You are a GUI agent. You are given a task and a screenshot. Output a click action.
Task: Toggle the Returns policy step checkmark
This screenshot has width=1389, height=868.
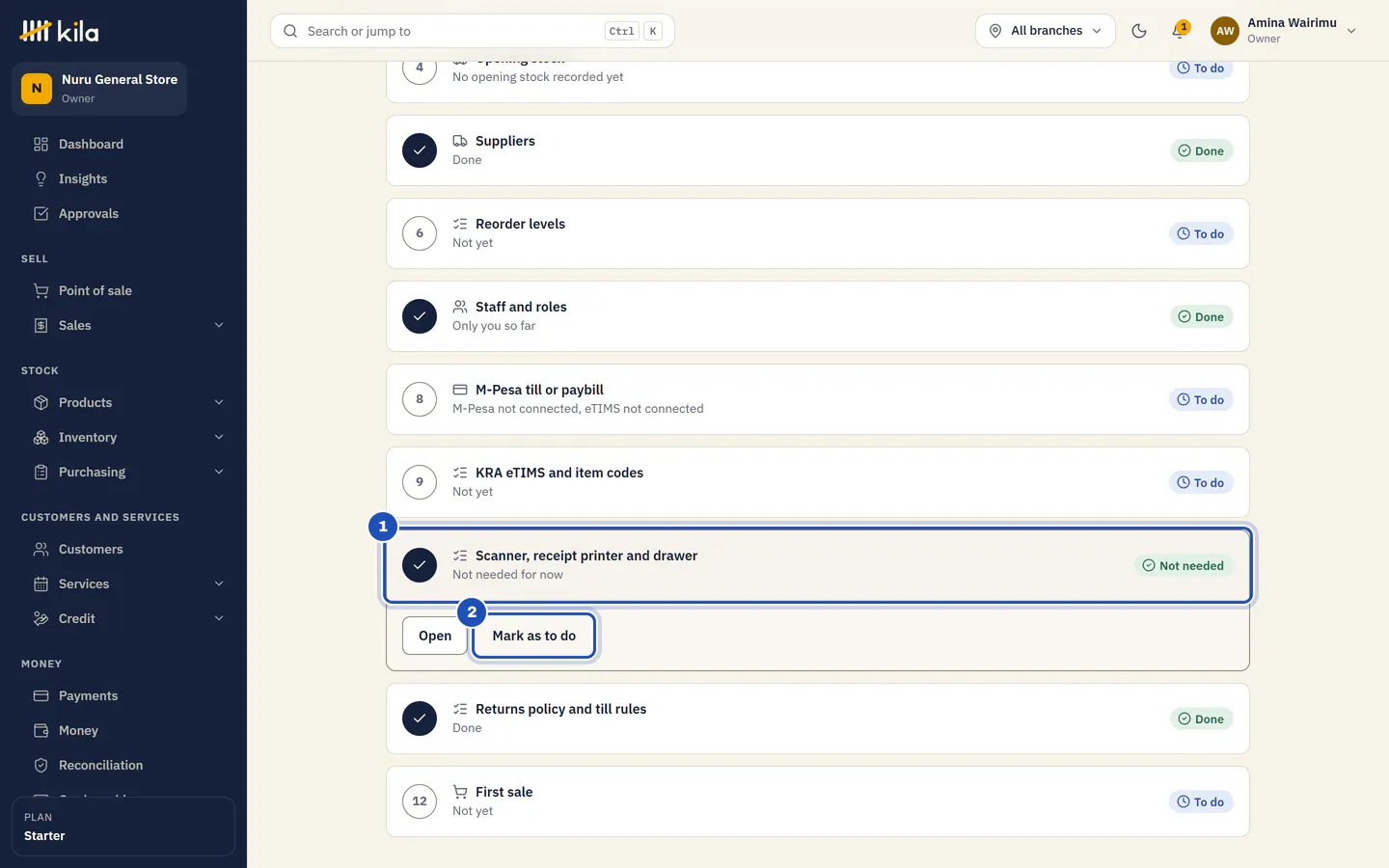(x=420, y=719)
